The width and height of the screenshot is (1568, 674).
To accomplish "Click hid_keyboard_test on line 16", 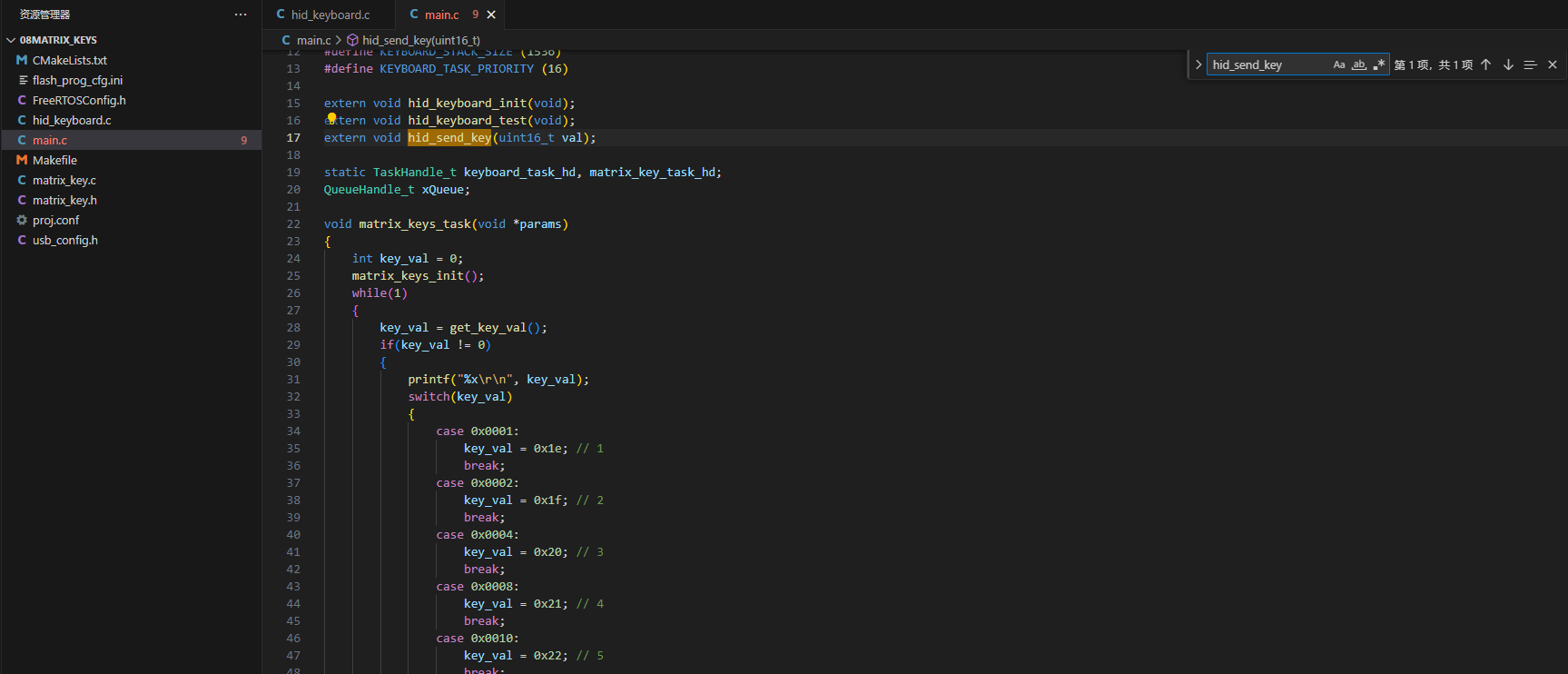I will pyautogui.click(x=468, y=121).
